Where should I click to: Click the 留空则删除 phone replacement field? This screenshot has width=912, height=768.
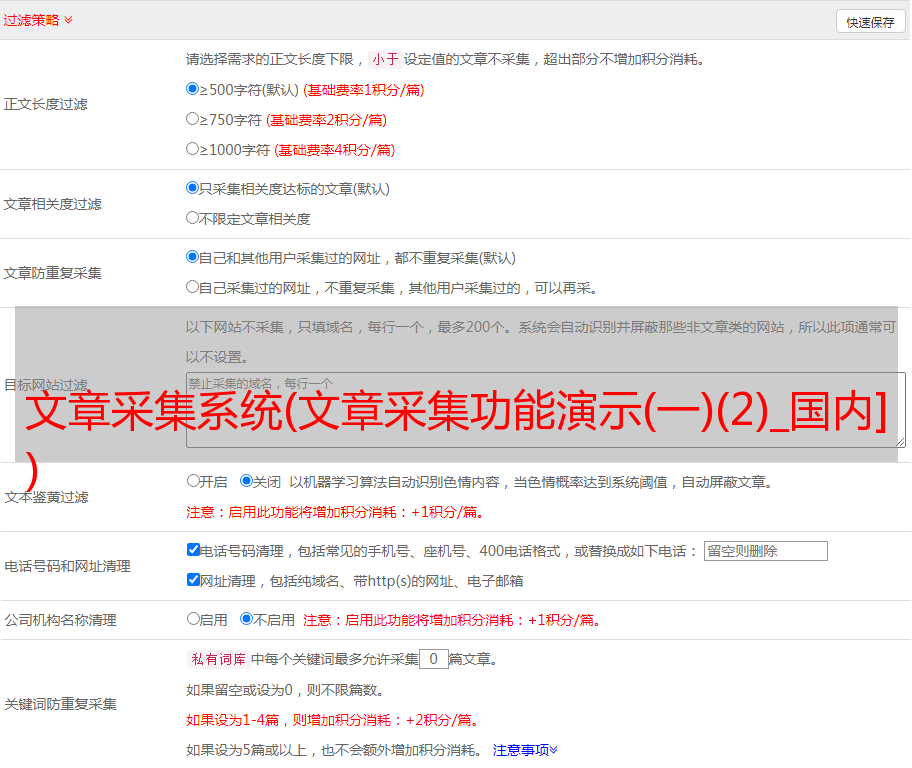pyautogui.click(x=765, y=551)
